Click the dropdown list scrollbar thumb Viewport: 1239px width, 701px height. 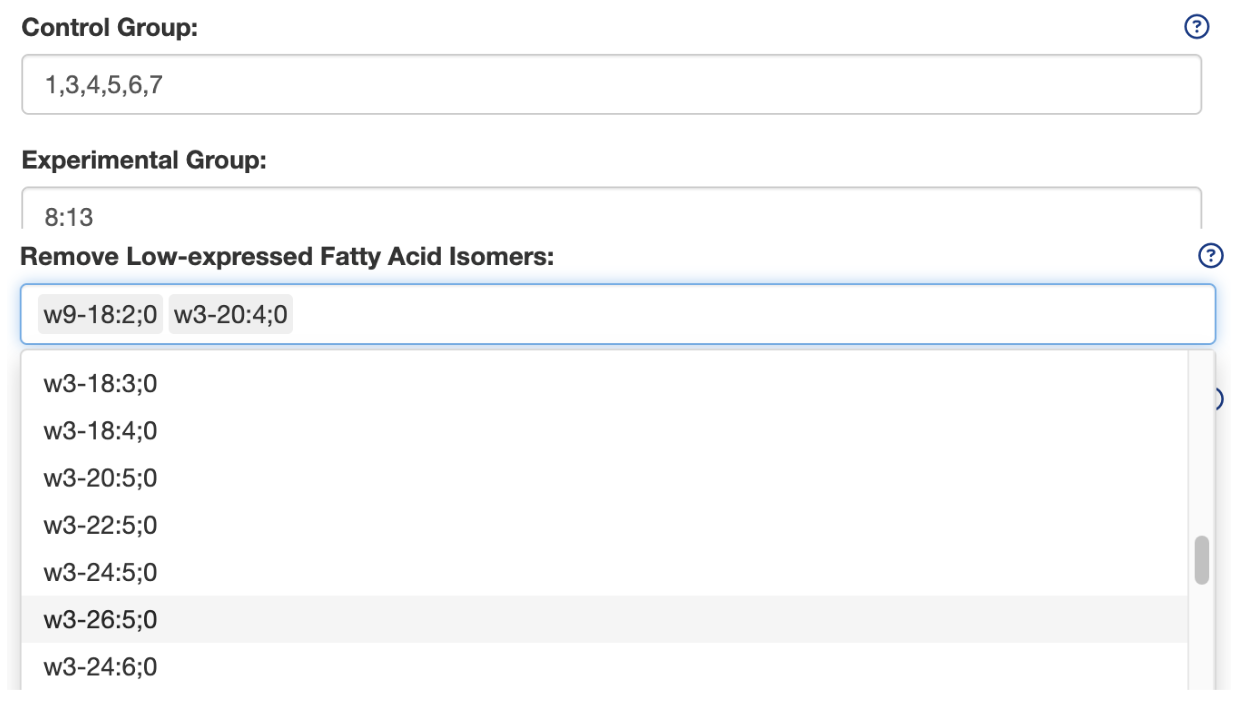(1201, 560)
